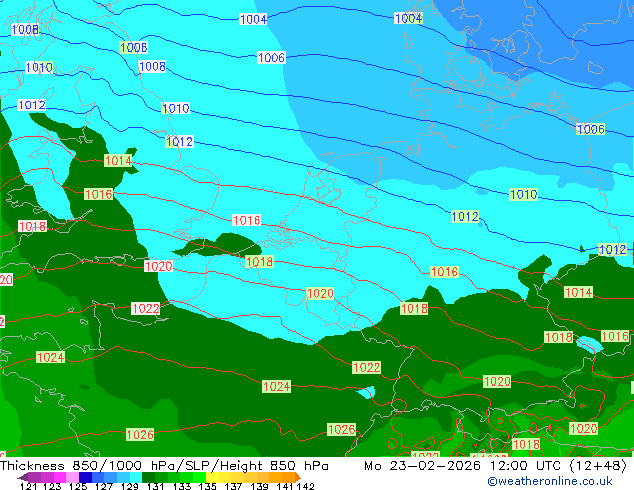Click the map title 'Thickness 850/1000 hPa/SLP/Height 850 hPa'
634x490 pixels.
(x=164, y=466)
